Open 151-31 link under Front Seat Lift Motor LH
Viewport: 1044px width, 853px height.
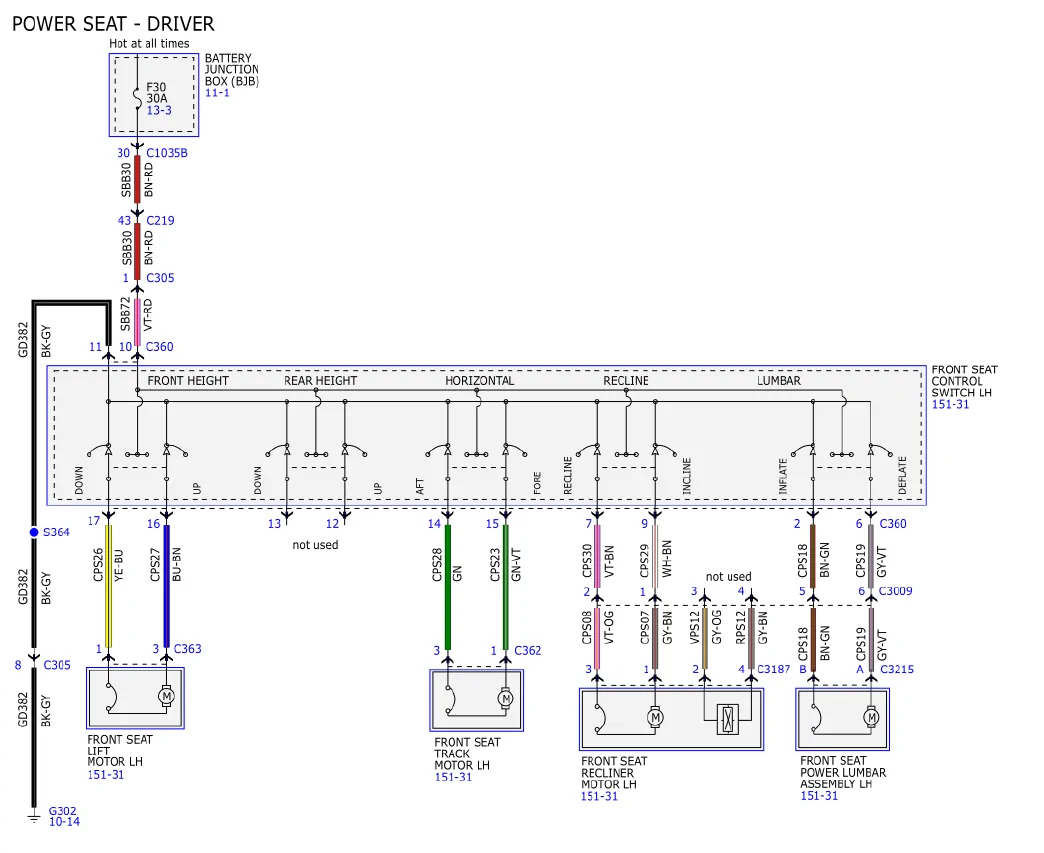tap(106, 774)
